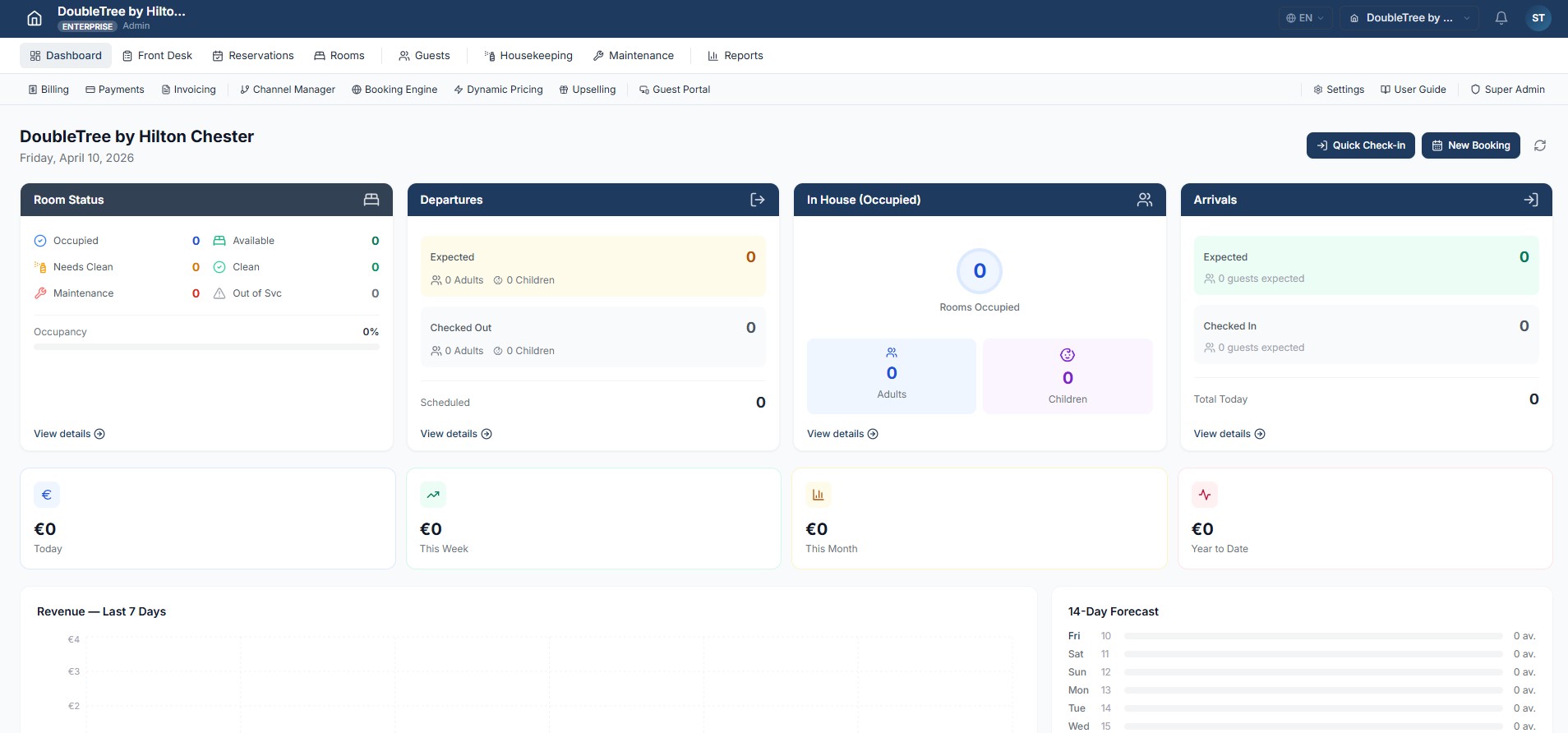Image resolution: width=1568 pixels, height=733 pixels.
Task: Select the Dashboard tab
Action: pos(66,56)
